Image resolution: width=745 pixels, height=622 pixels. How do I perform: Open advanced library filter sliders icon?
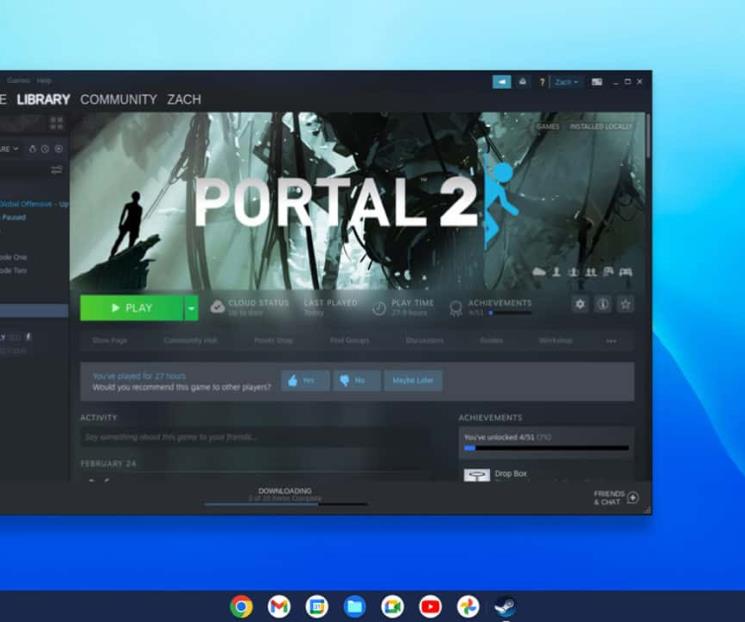pos(57,170)
